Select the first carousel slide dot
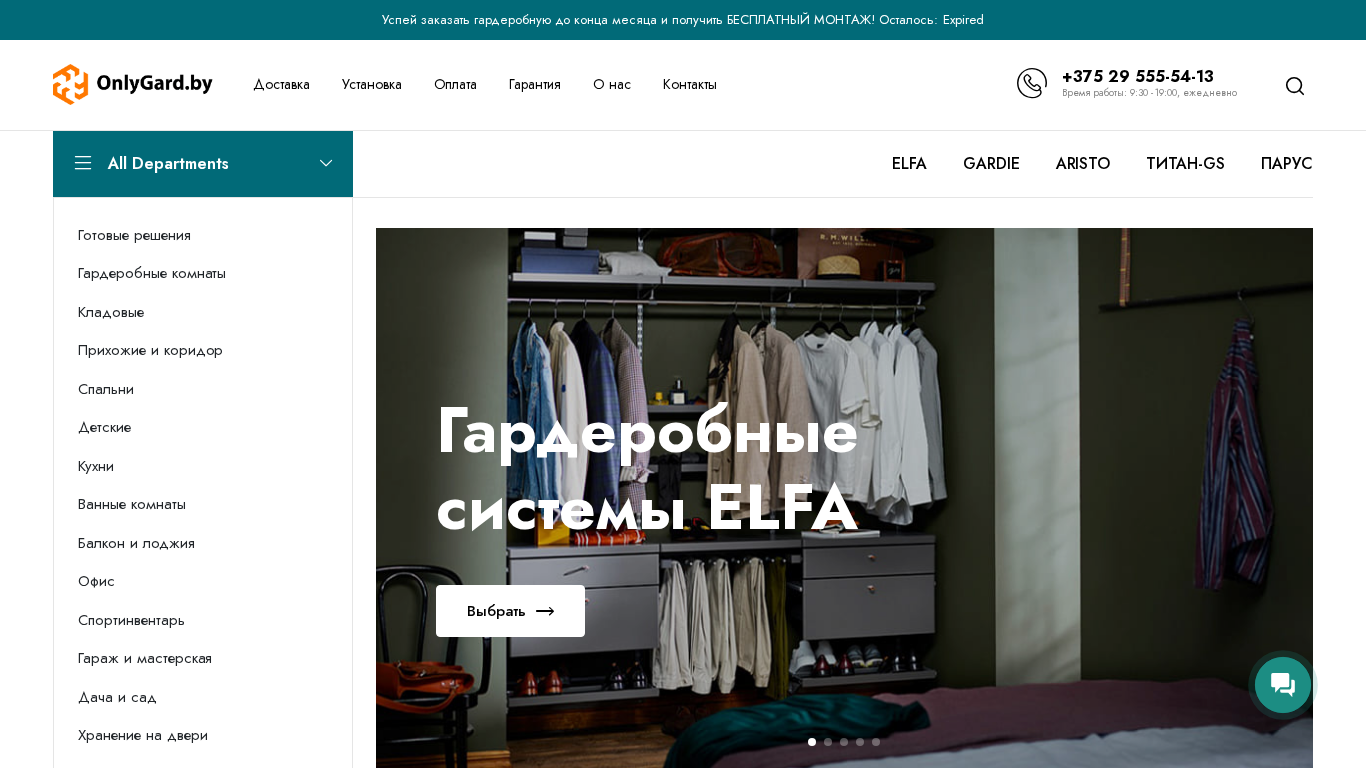The height and width of the screenshot is (768, 1366). tap(812, 742)
